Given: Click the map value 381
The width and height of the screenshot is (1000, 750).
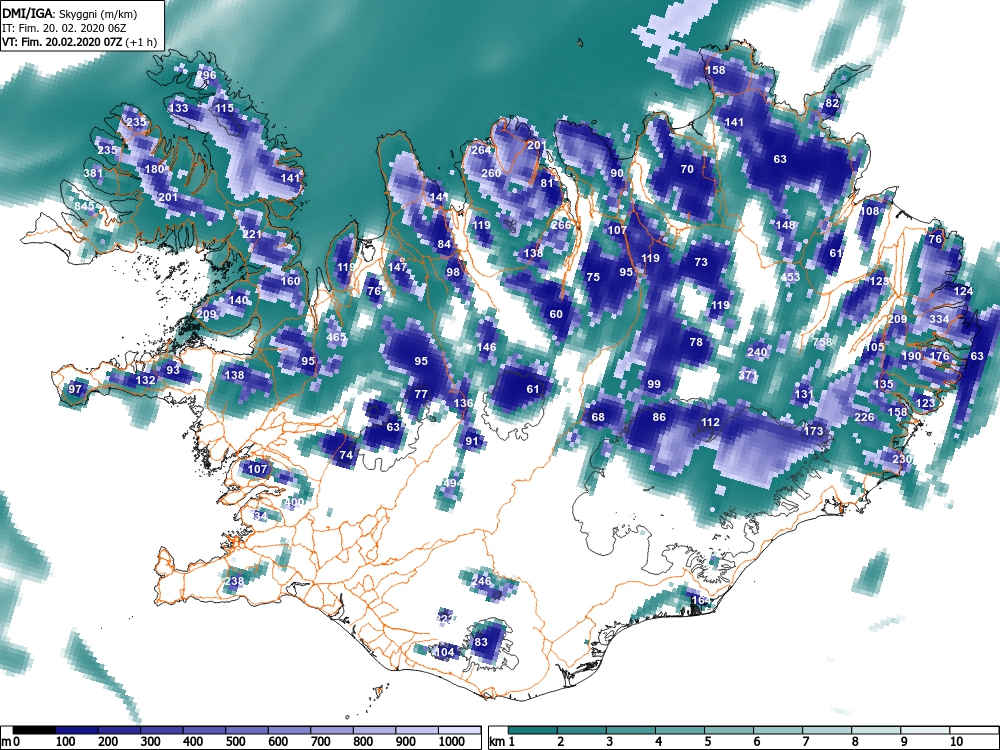Looking at the screenshot, I should pos(93,173).
